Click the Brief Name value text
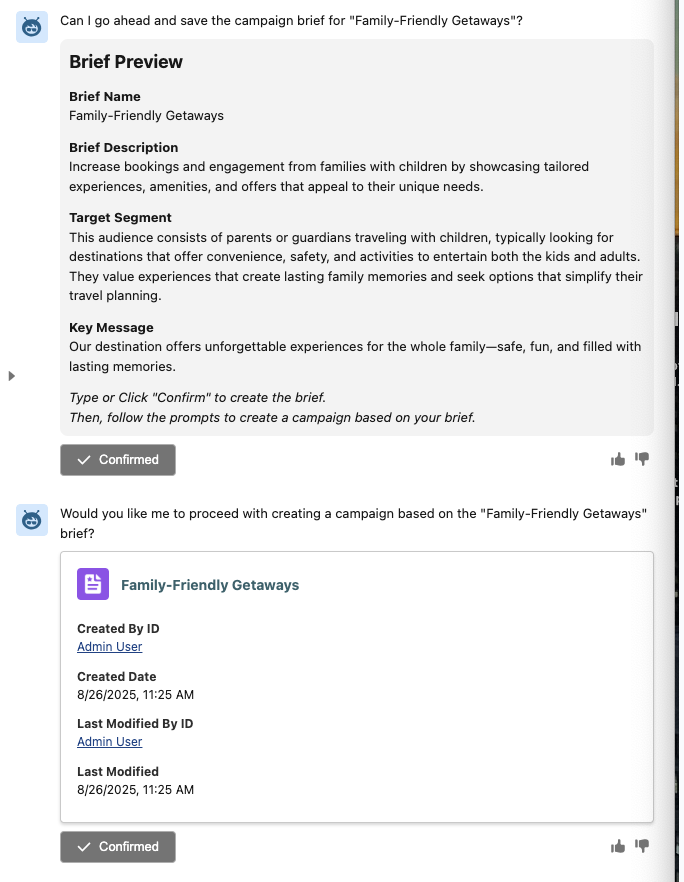The height and width of the screenshot is (882, 684). 146,115
